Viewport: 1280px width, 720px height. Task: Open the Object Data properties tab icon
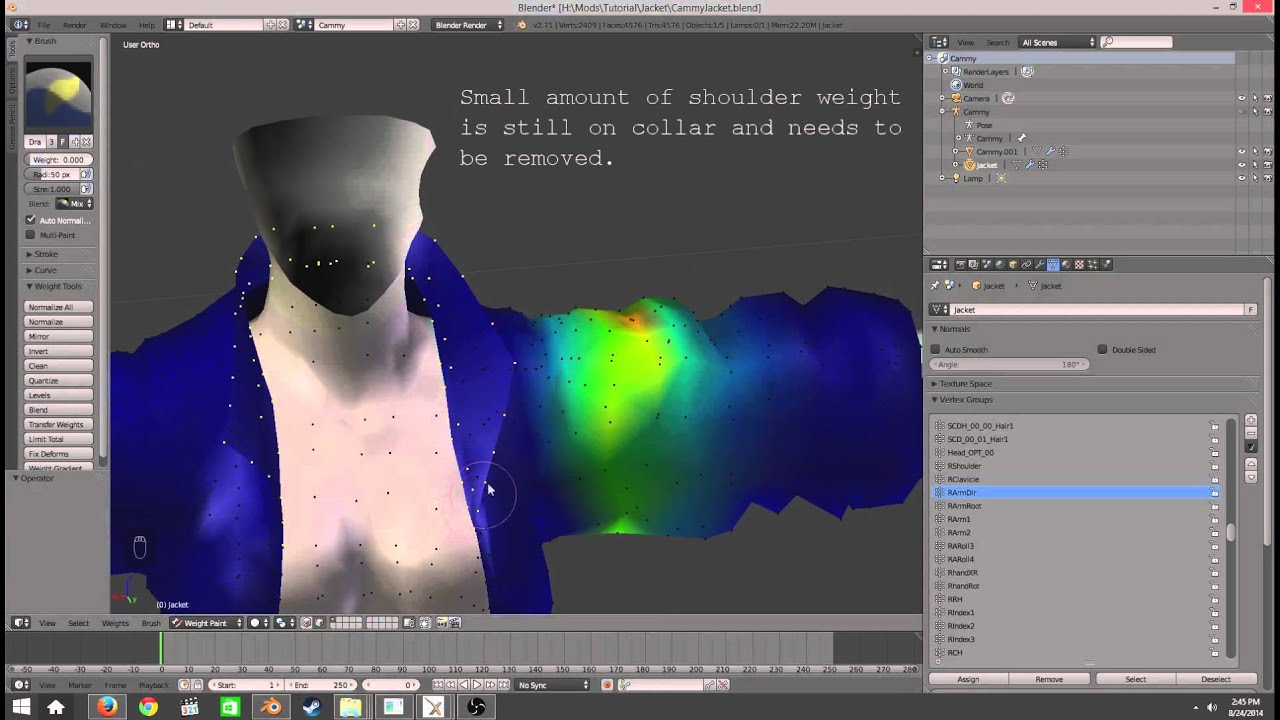[x=1053, y=265]
